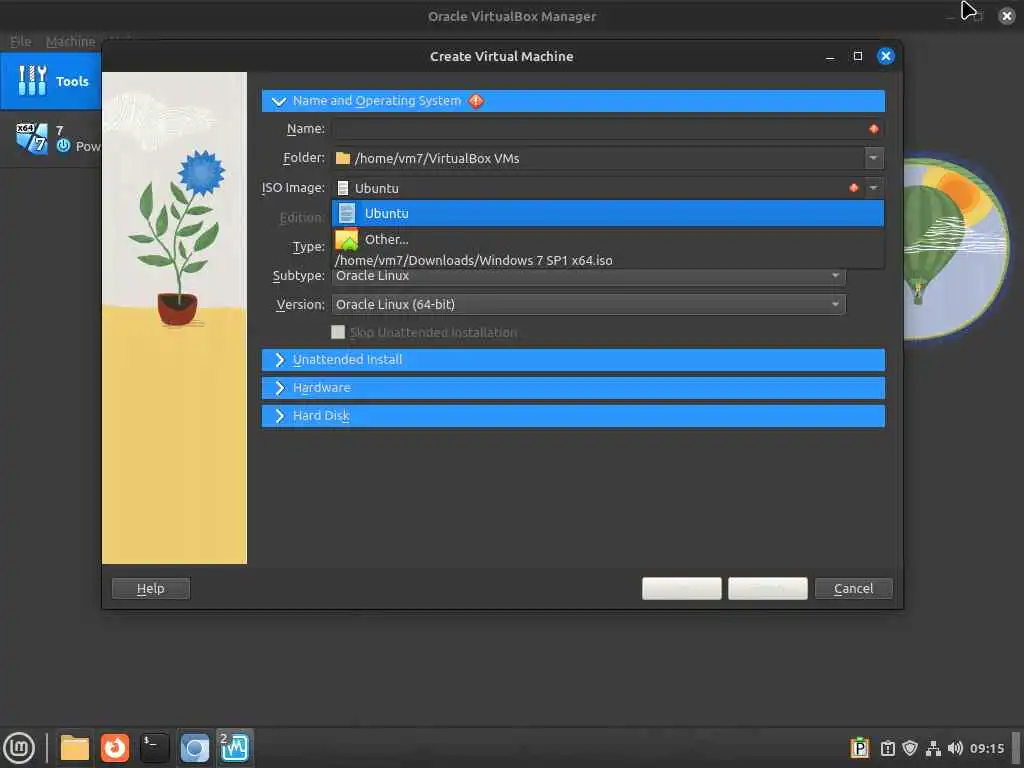Image resolution: width=1024 pixels, height=768 pixels.
Task: Open the Version Oracle Linux (64-bit) combo box
Action: tap(588, 304)
